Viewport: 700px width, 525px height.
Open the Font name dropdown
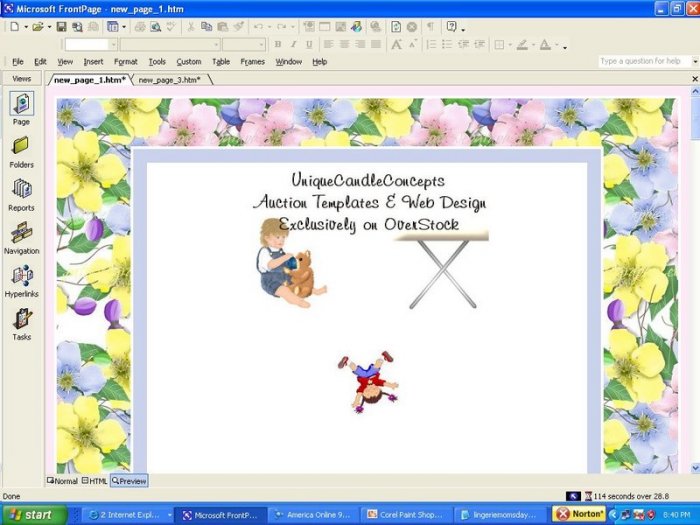click(170, 45)
